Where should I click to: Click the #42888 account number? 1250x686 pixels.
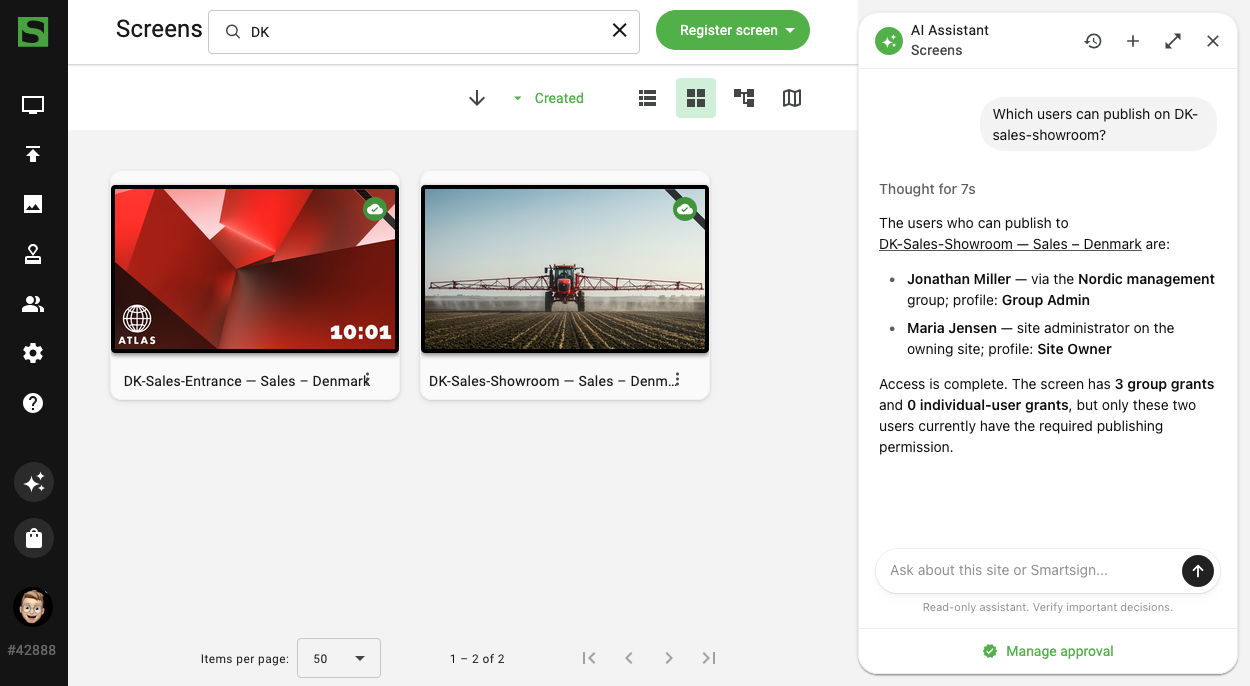click(x=32, y=650)
